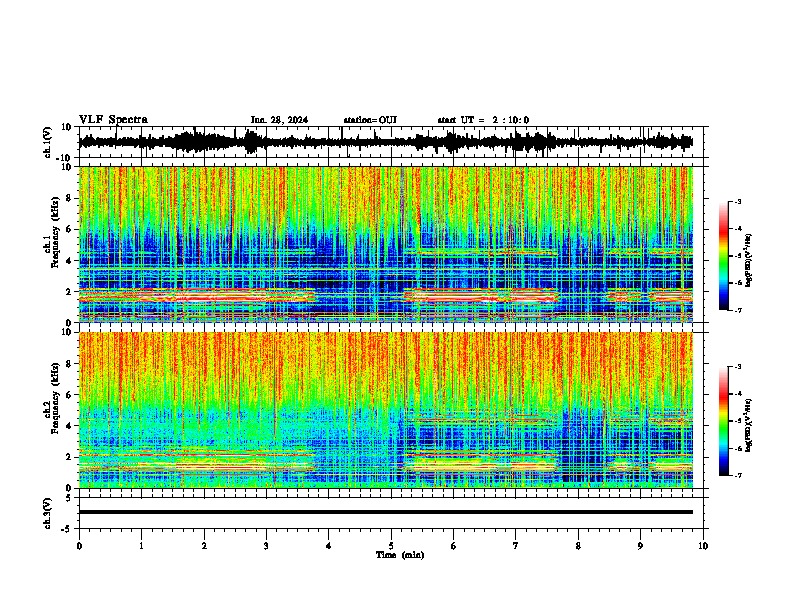Click time axis tick label "1"
Screen dimensions: 792x612
tap(141, 546)
